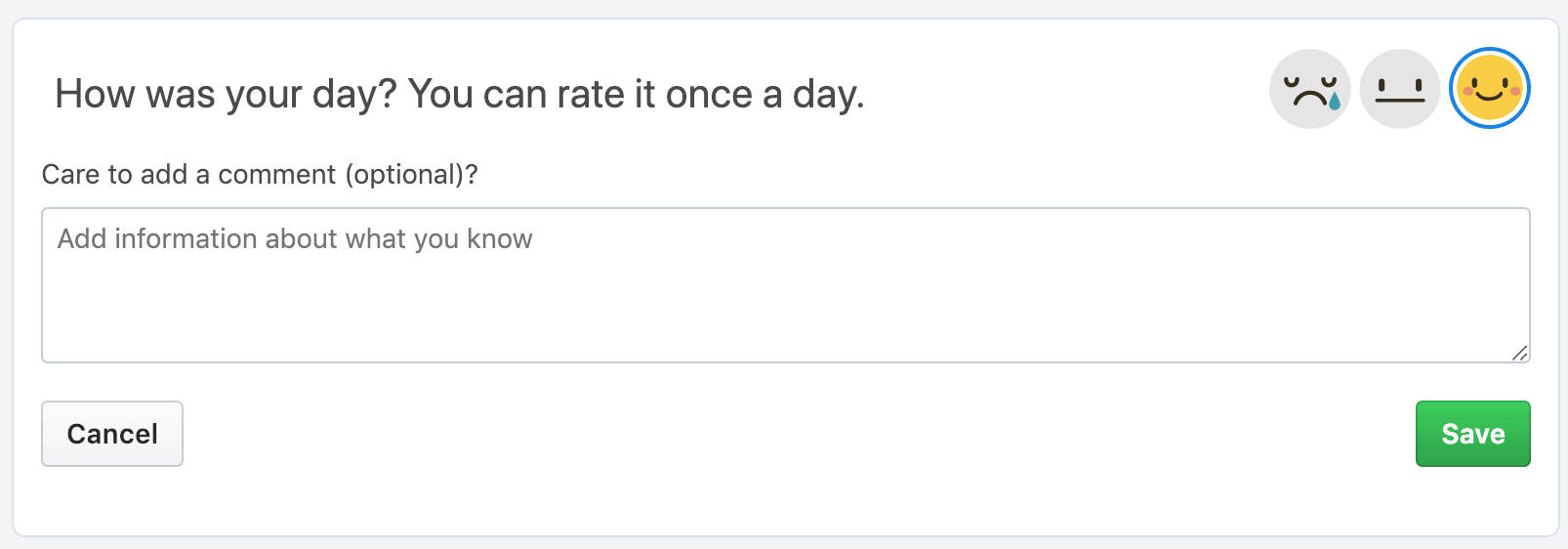
Task: Click the 'Add information about what you know' placeholder
Action: (x=295, y=239)
